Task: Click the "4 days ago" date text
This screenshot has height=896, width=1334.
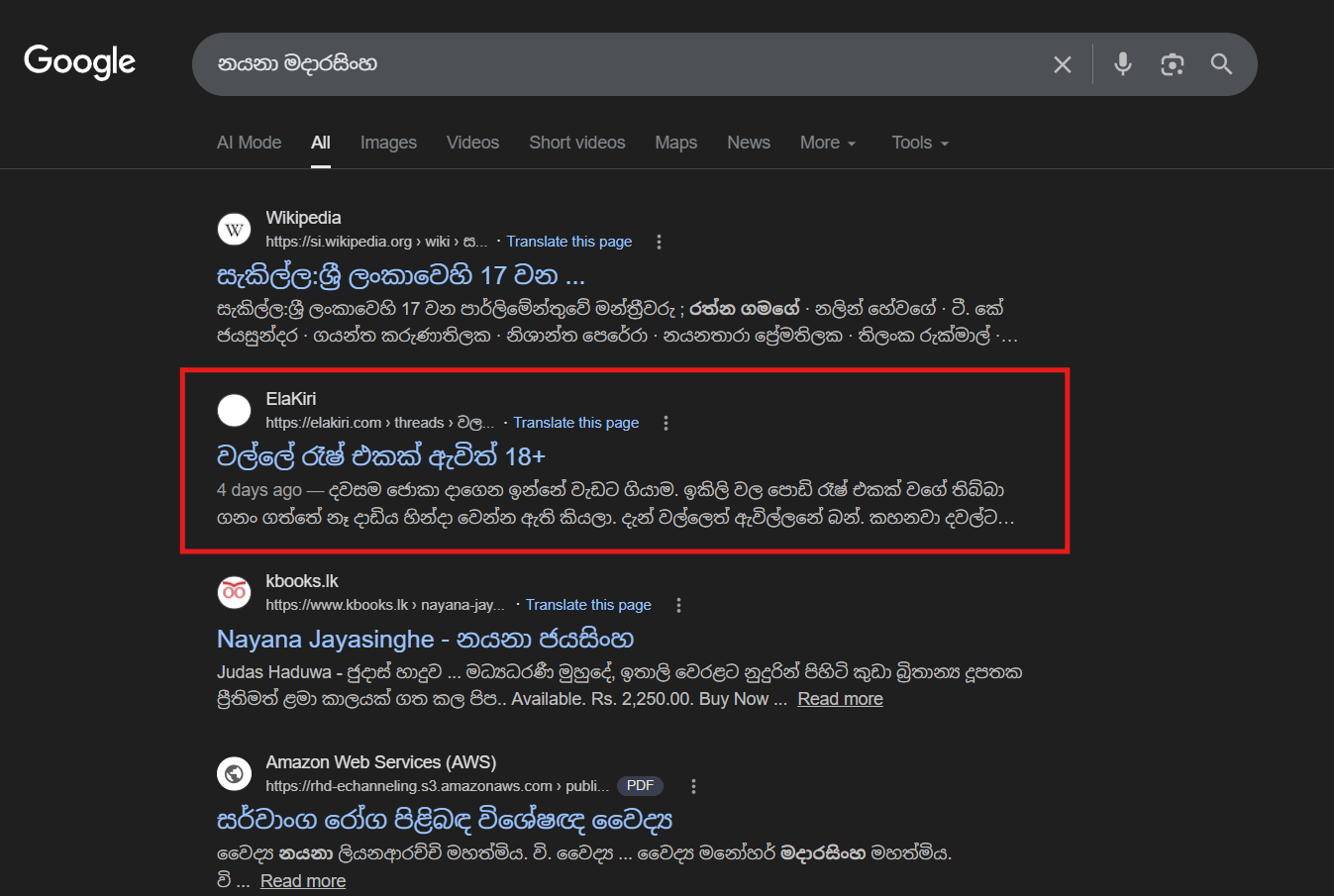Action: click(x=259, y=490)
